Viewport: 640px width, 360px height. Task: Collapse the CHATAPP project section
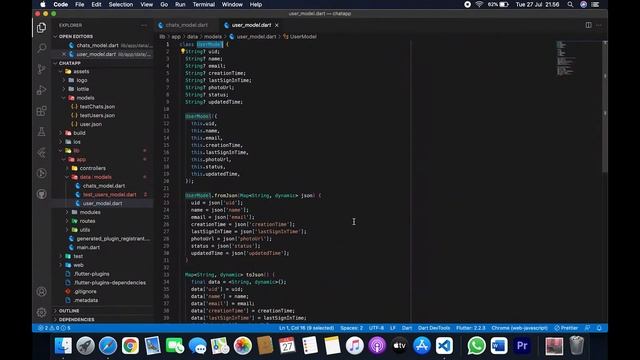point(69,63)
